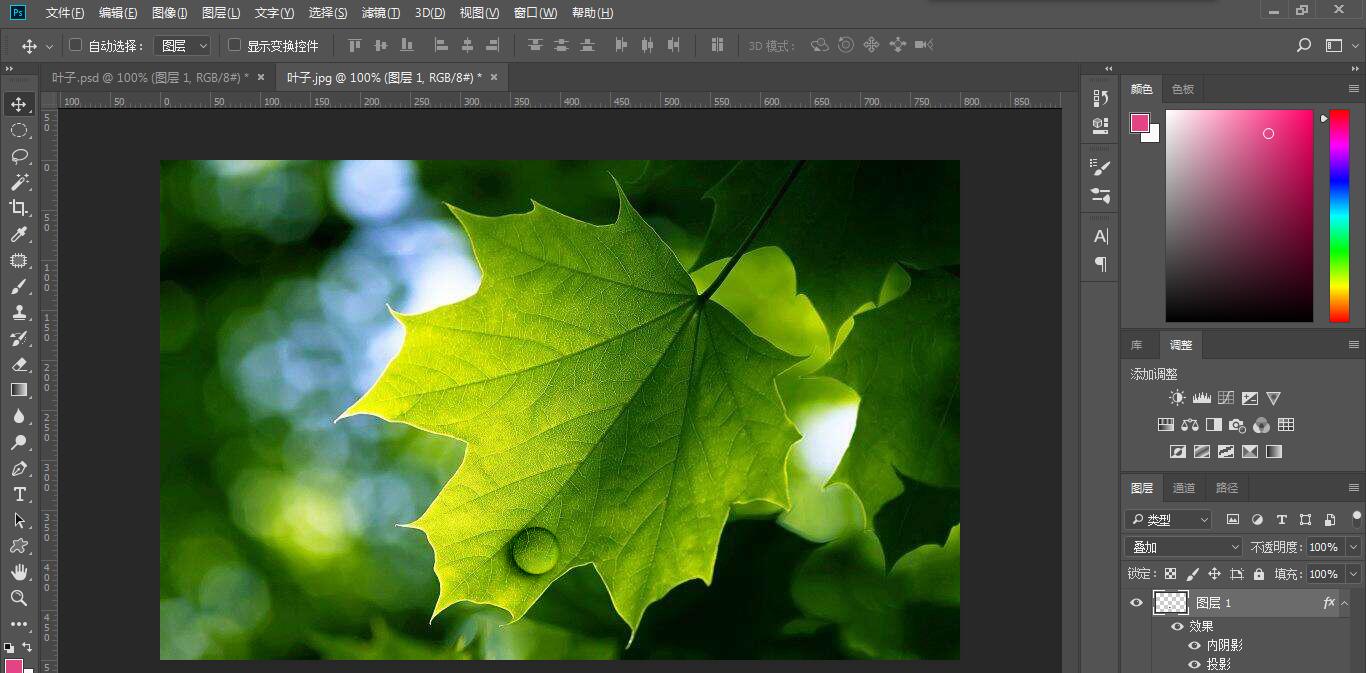Select the Blur tool
This screenshot has width=1366, height=673.
point(19,416)
